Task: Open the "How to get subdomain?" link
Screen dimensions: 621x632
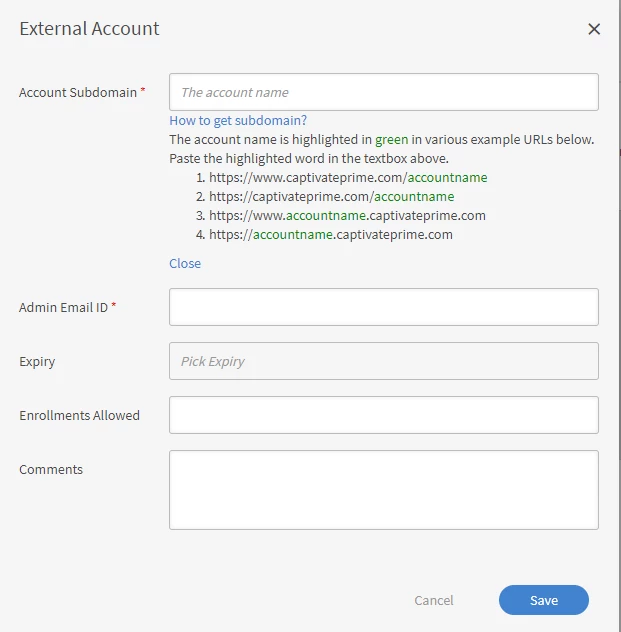Action: [238, 121]
